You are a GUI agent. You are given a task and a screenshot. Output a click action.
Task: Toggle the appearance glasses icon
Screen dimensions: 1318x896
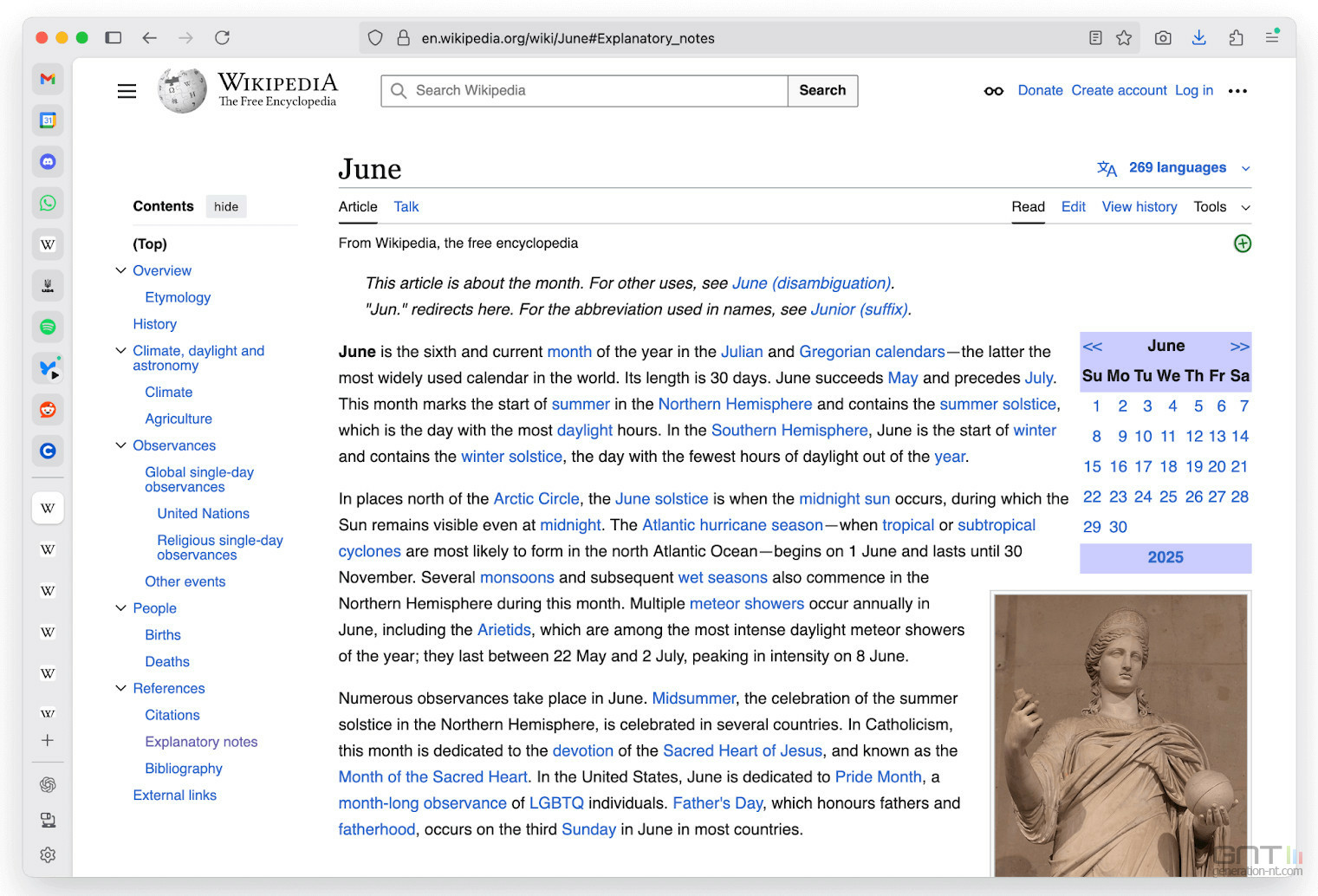994,91
